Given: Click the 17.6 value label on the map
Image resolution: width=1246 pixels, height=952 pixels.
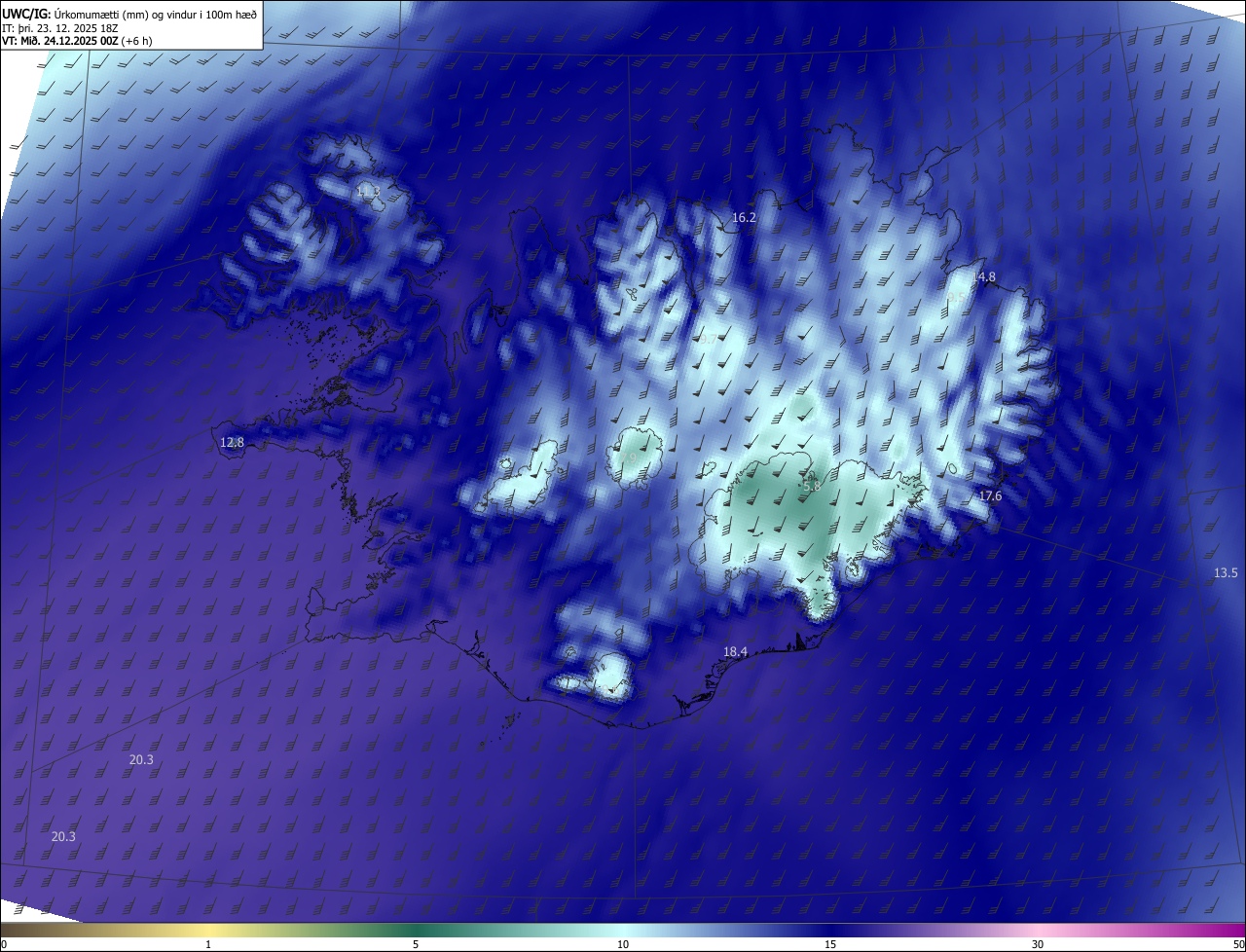Looking at the screenshot, I should click(x=990, y=496).
